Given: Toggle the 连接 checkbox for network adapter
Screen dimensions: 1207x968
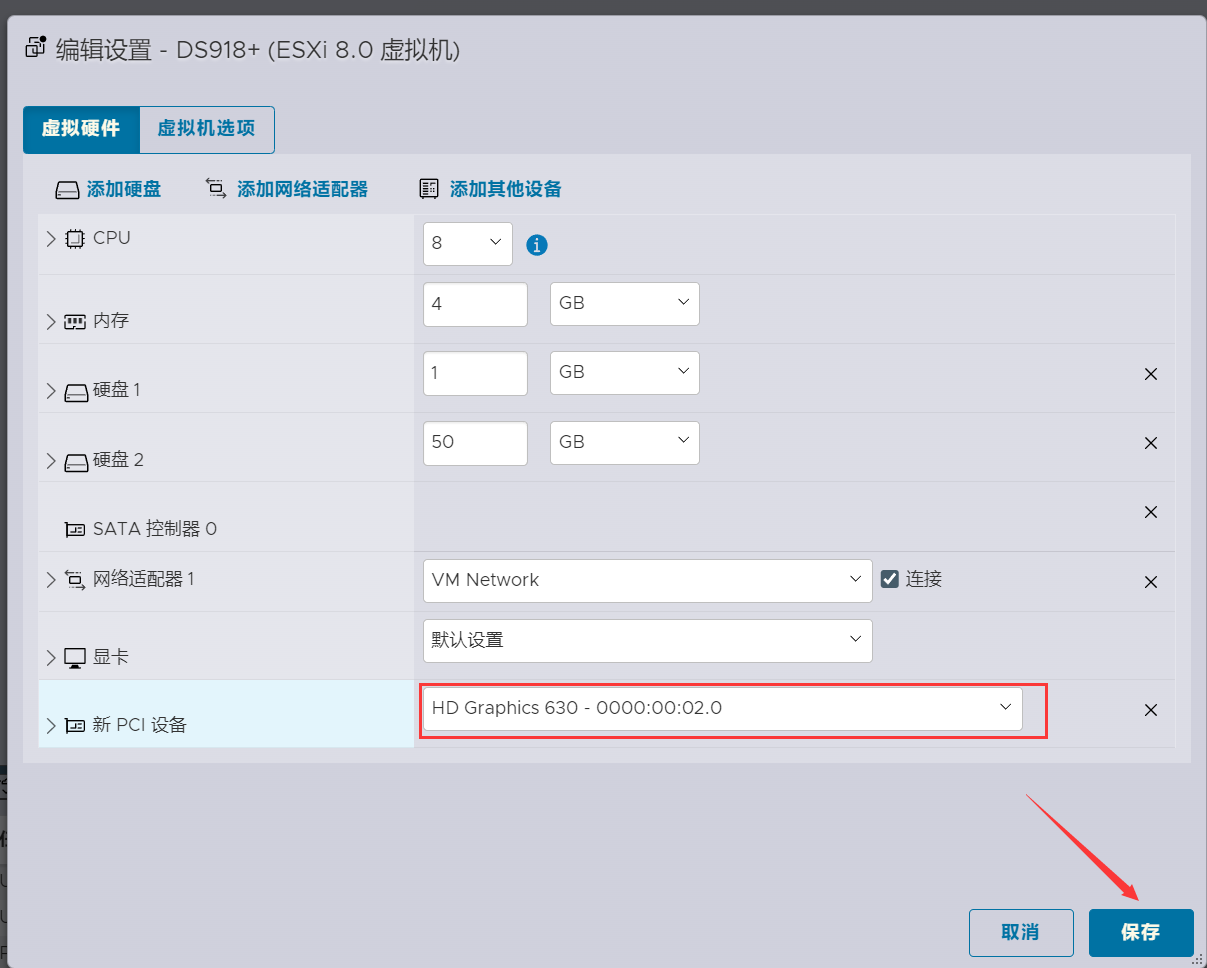Looking at the screenshot, I should [x=890, y=579].
